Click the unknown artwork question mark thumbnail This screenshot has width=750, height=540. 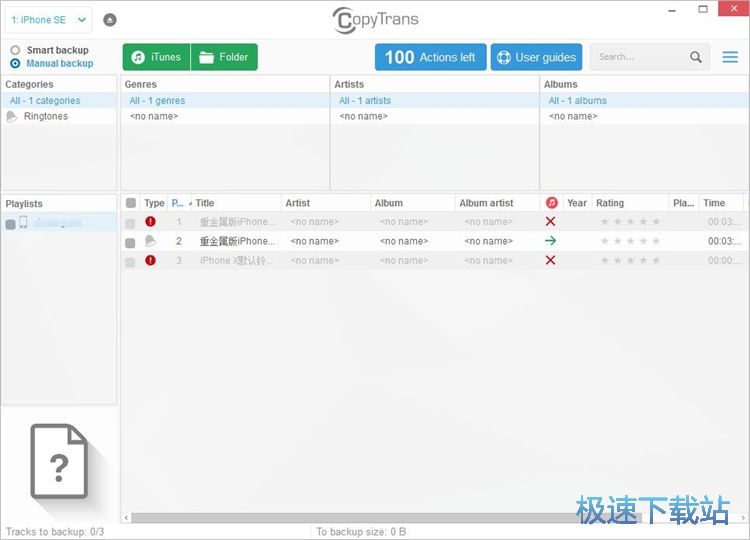coord(59,462)
